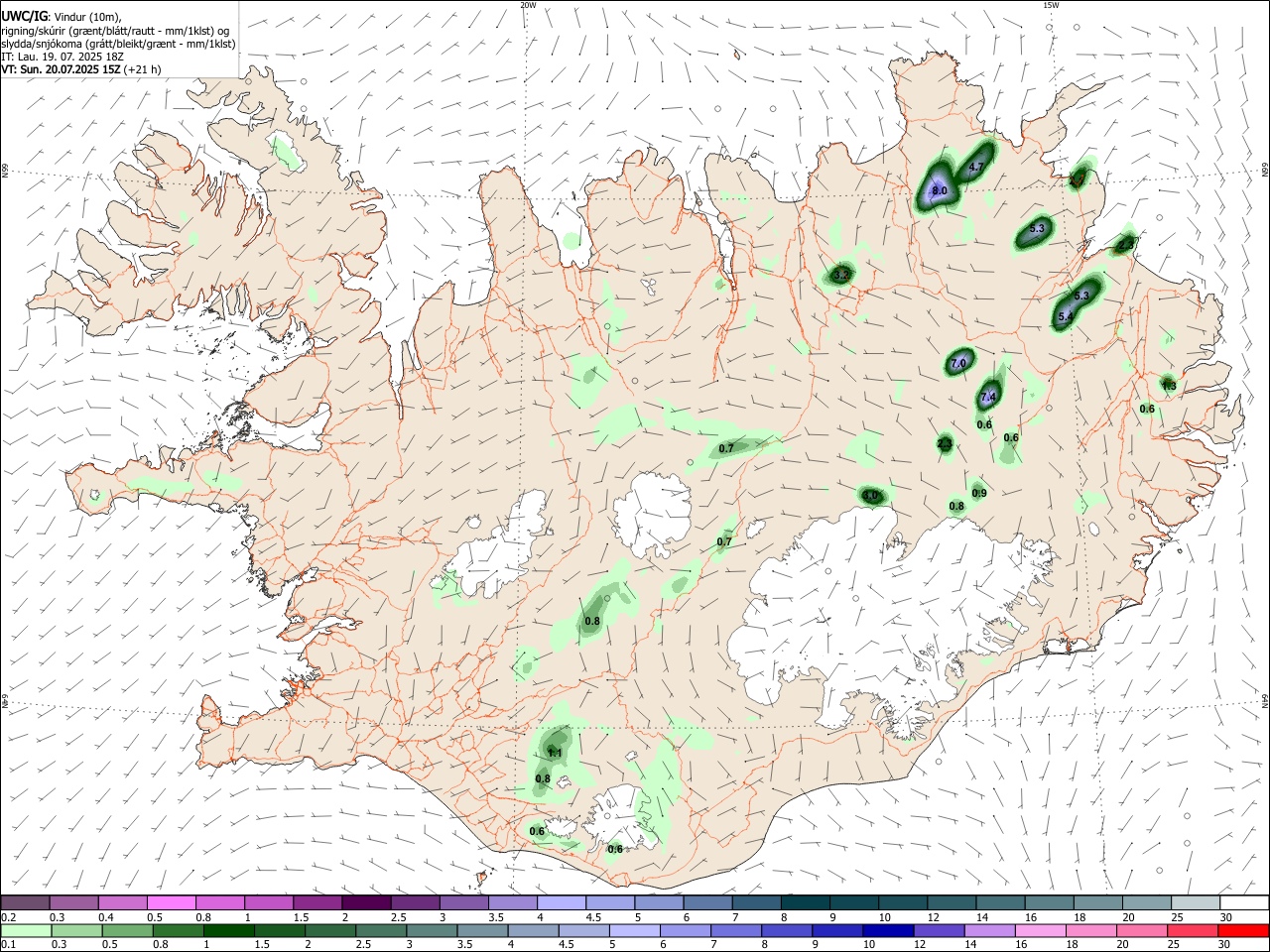This screenshot has height=952, width=1270.
Task: Click the red 30 swatch in lower legend row
Action: coord(1243,930)
